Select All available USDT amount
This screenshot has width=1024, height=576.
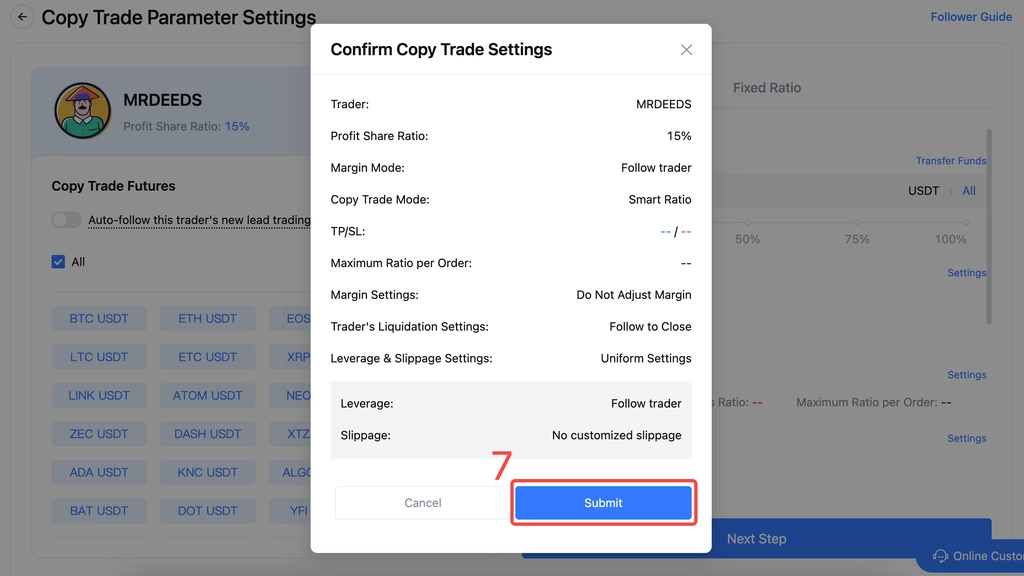[968, 191]
